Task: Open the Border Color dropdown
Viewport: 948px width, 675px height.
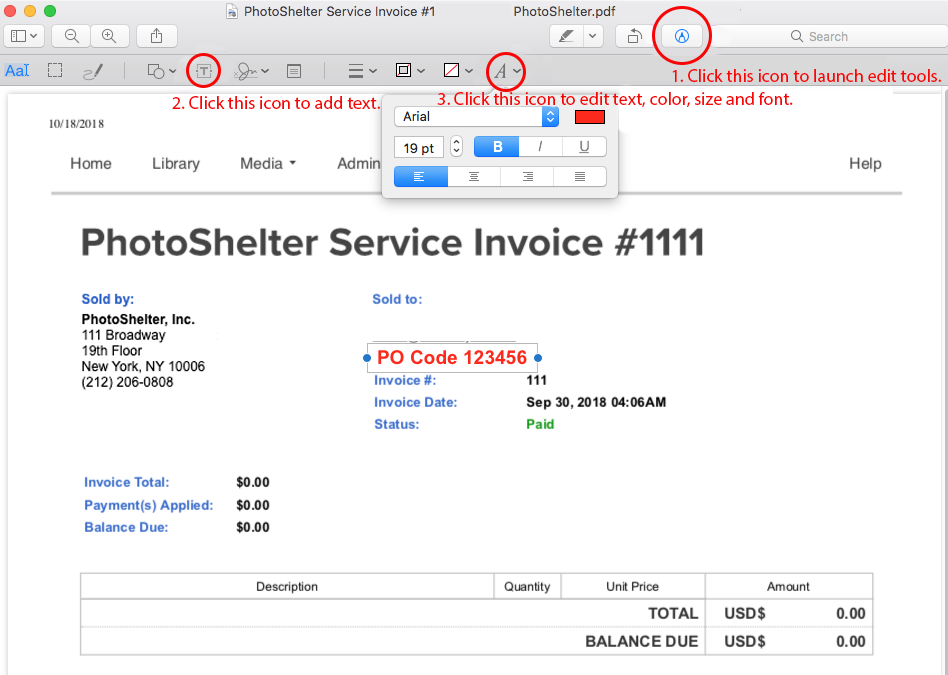Action: click(x=410, y=71)
